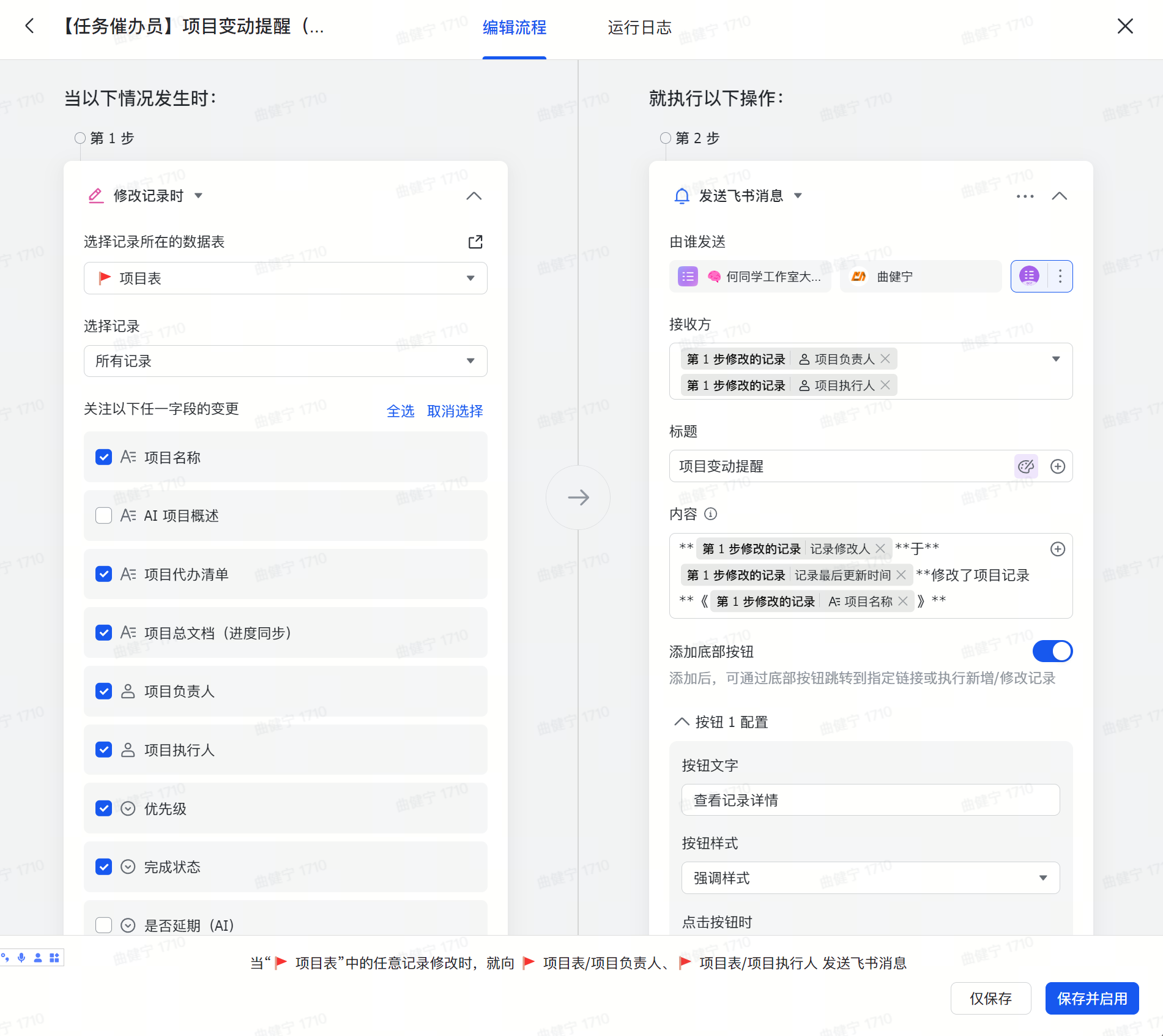Select the 编辑流程 tab
Viewport: 1163px width, 1036px height.
(514, 28)
